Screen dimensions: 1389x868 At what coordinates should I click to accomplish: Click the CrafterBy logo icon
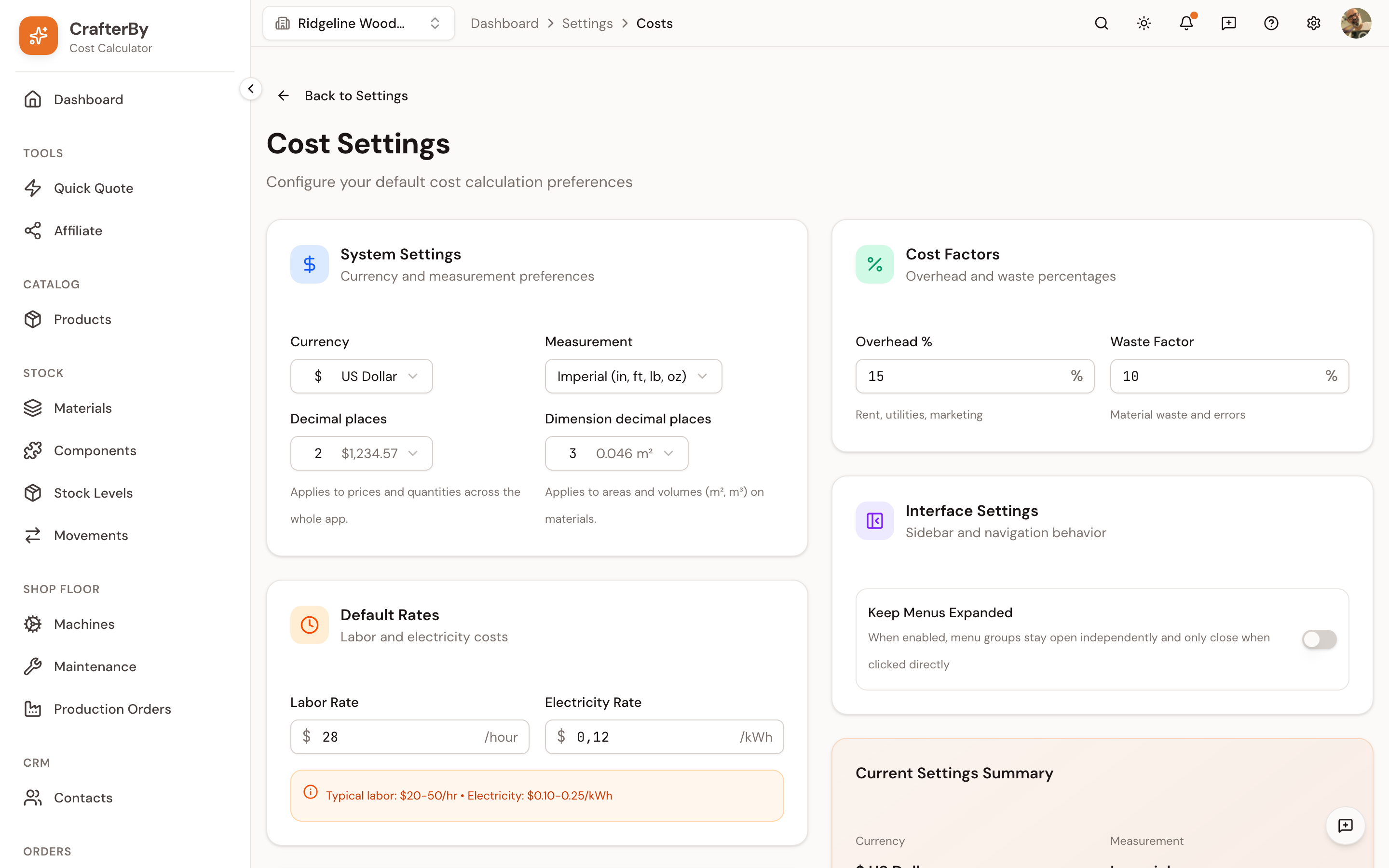click(x=39, y=36)
